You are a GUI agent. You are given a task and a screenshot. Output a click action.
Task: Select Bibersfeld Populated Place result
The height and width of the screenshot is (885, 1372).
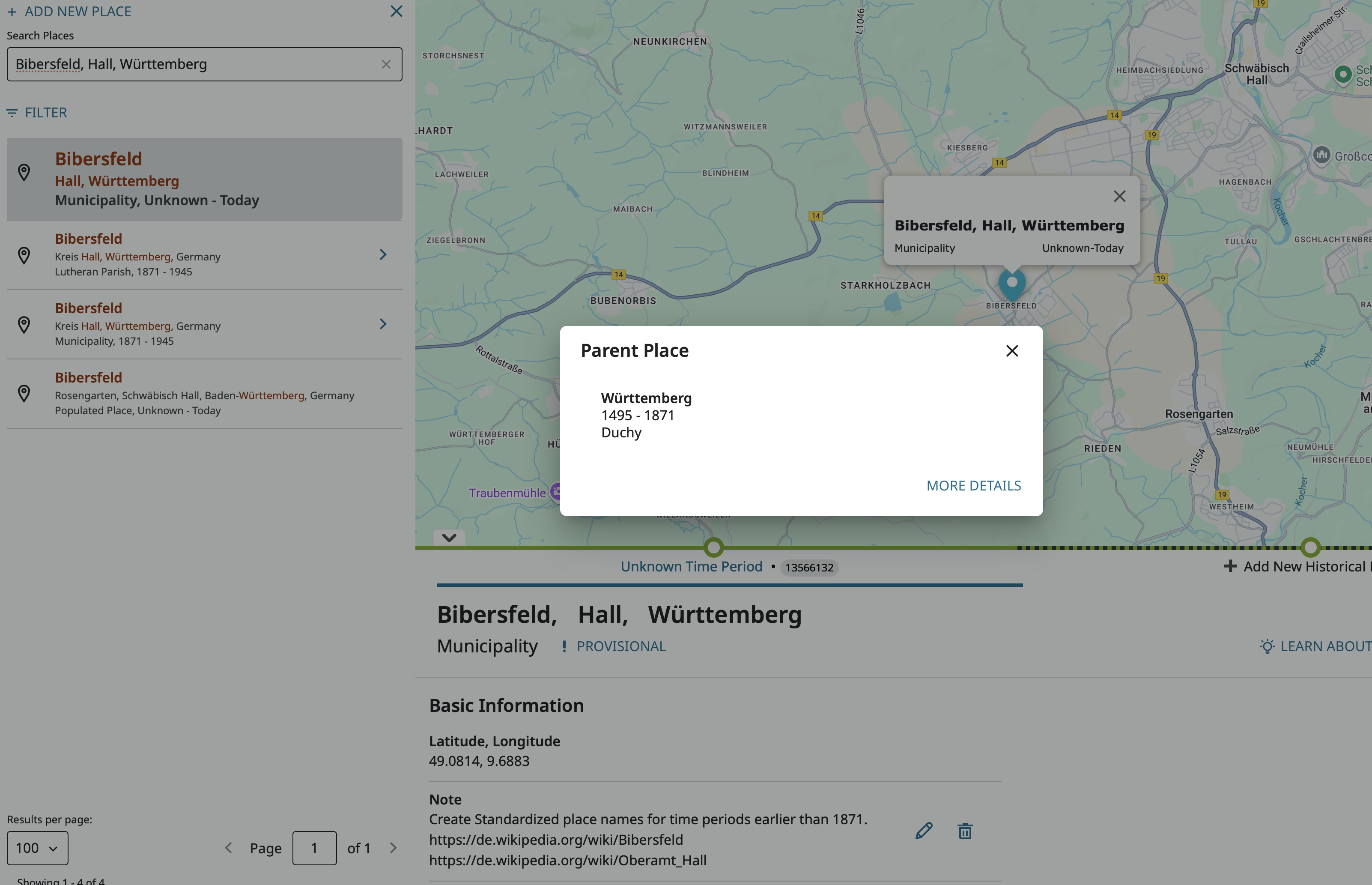(x=204, y=394)
